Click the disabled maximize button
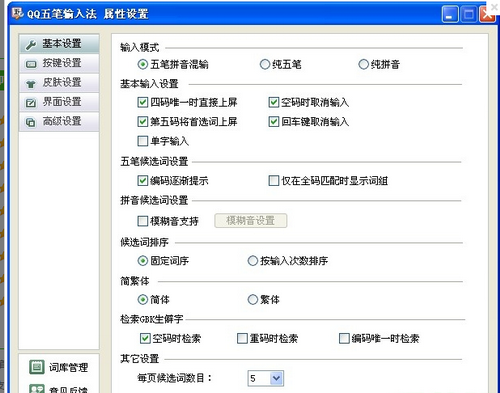This screenshot has height=393, width=500. coord(469,14)
